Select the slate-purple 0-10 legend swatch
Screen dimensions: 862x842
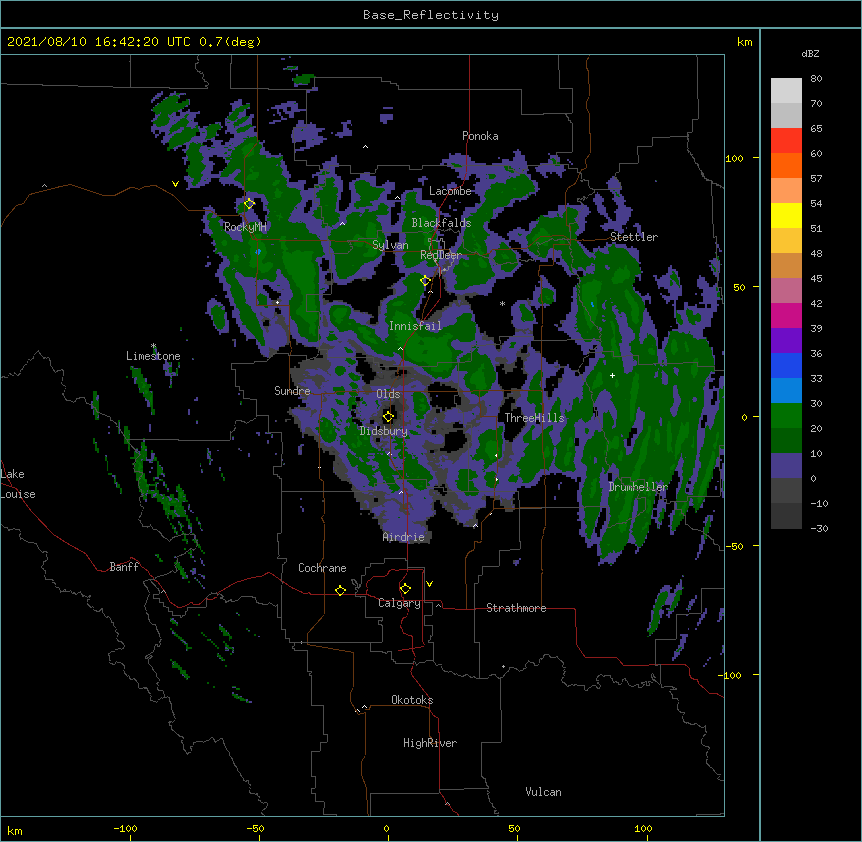(786, 466)
